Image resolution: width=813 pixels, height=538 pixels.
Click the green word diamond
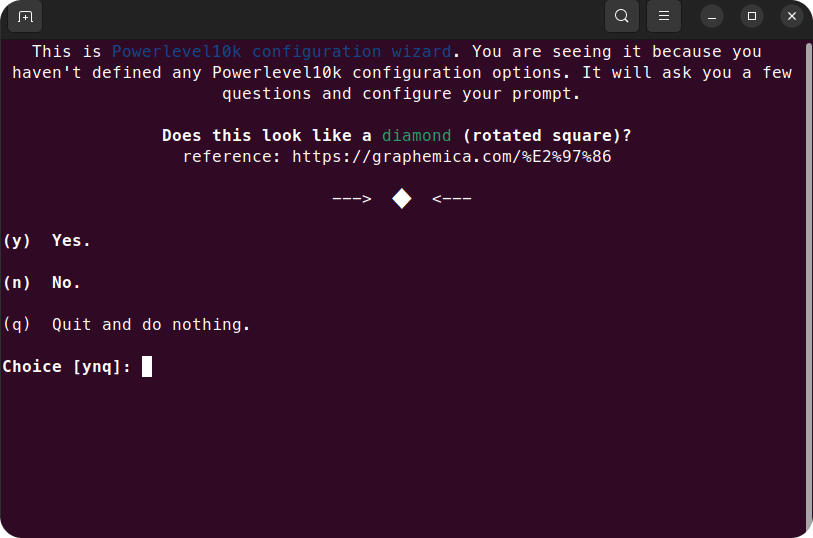[x=416, y=135]
